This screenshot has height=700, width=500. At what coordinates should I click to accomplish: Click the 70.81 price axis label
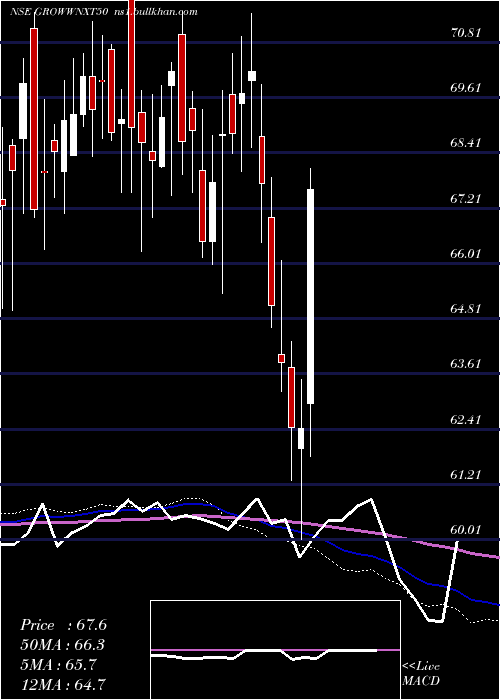tap(466, 33)
